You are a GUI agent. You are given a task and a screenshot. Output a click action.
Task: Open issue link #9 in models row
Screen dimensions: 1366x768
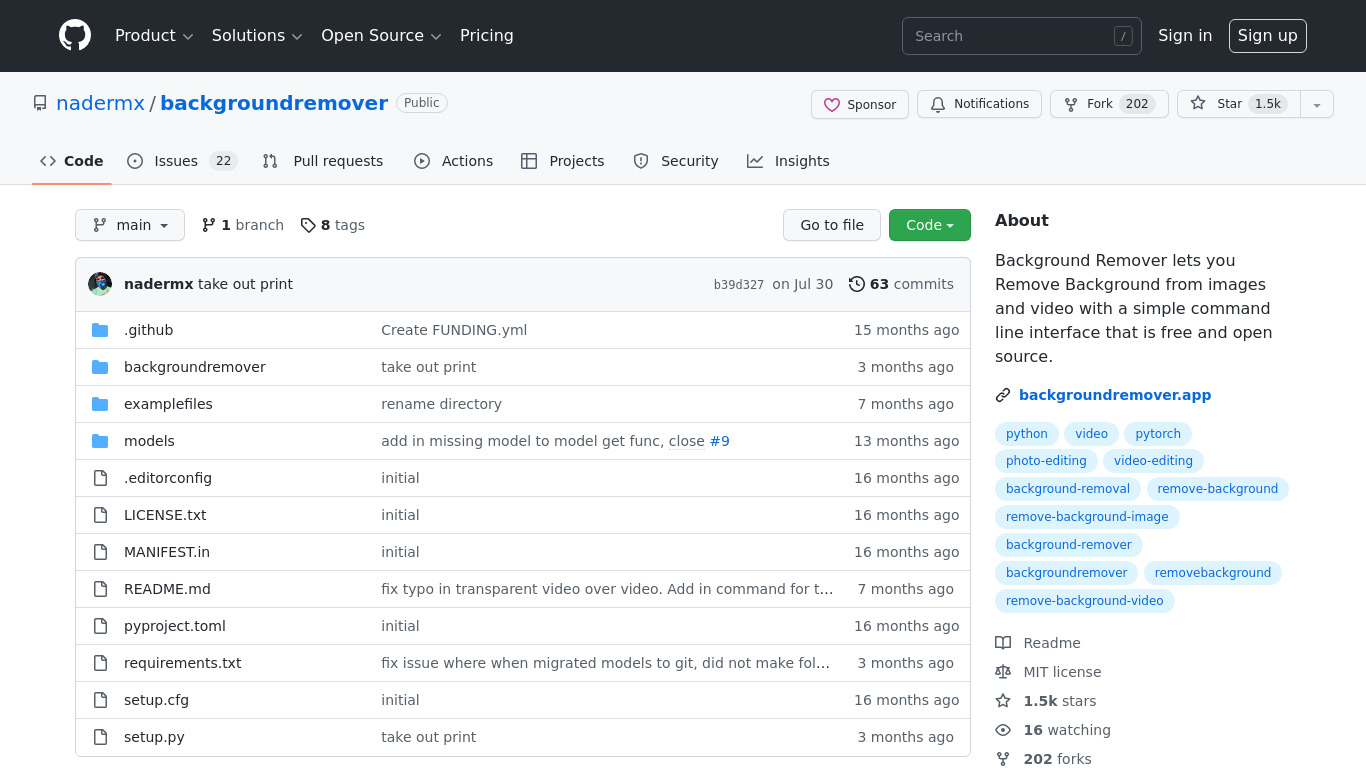tap(719, 441)
